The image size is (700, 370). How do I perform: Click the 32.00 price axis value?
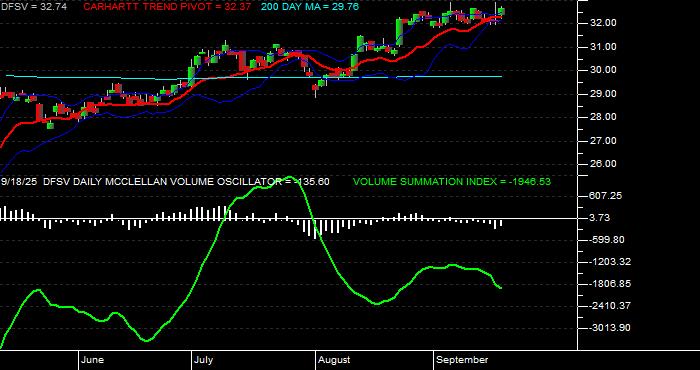[604, 23]
